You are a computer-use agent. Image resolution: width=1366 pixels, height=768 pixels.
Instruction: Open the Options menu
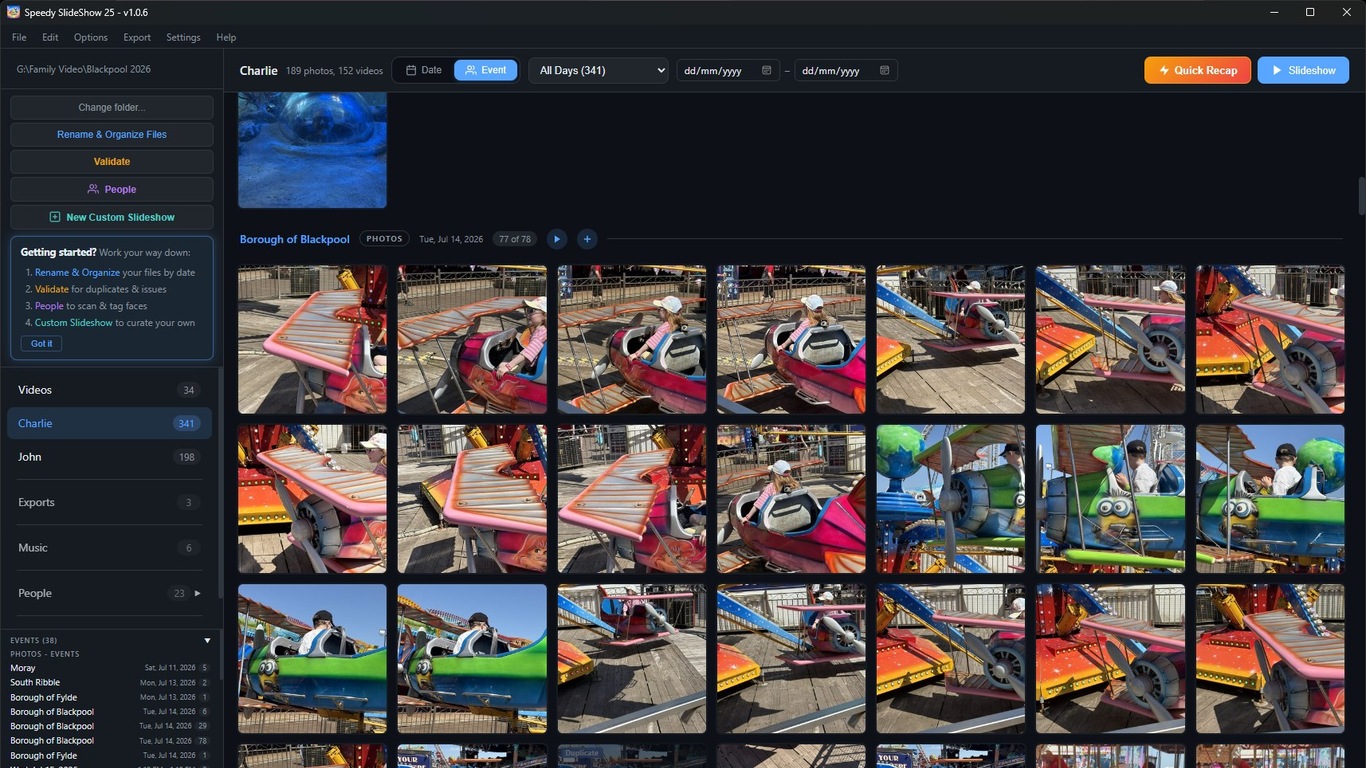click(x=91, y=37)
